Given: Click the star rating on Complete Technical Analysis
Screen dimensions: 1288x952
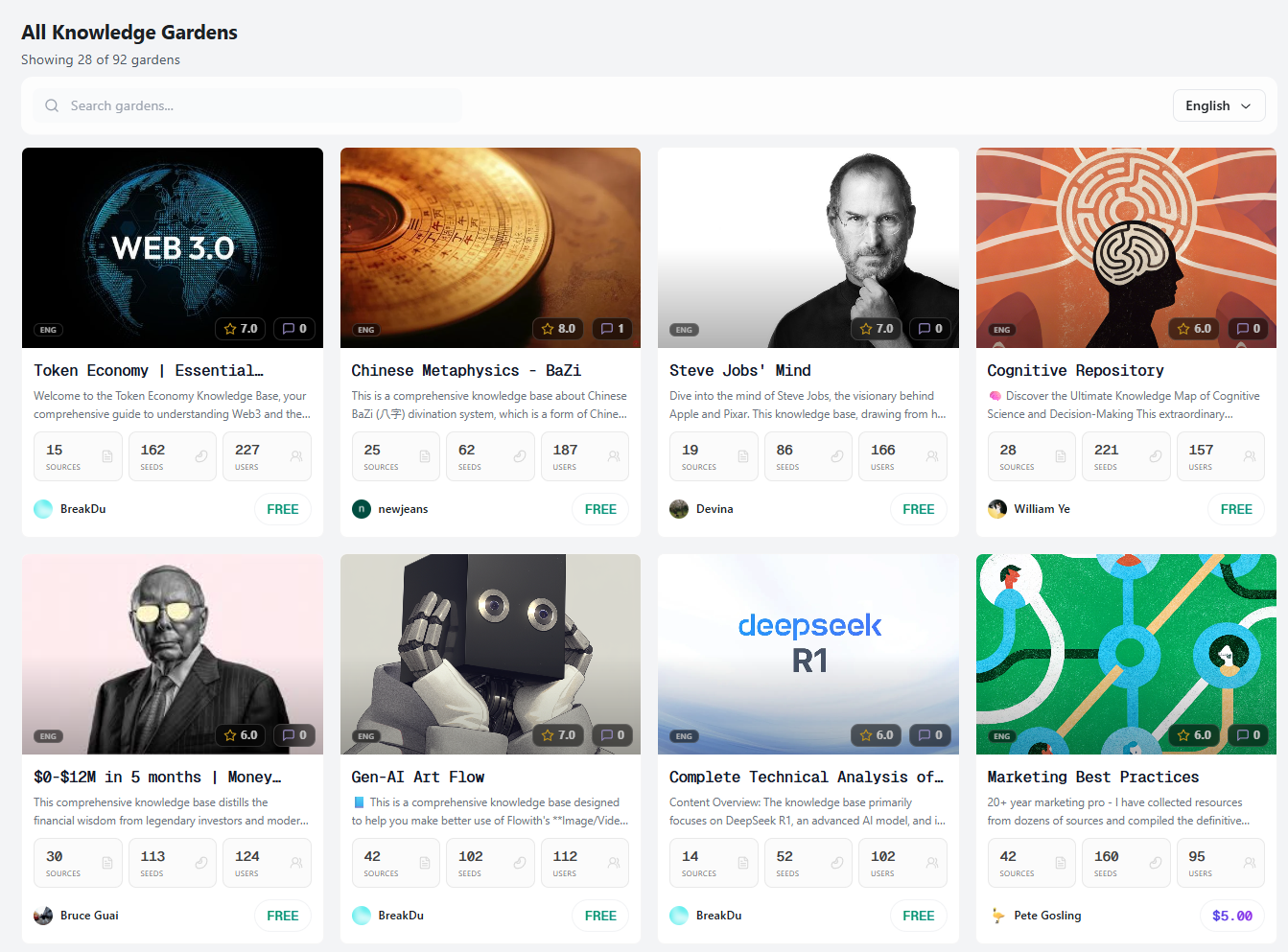Looking at the screenshot, I should point(877,735).
